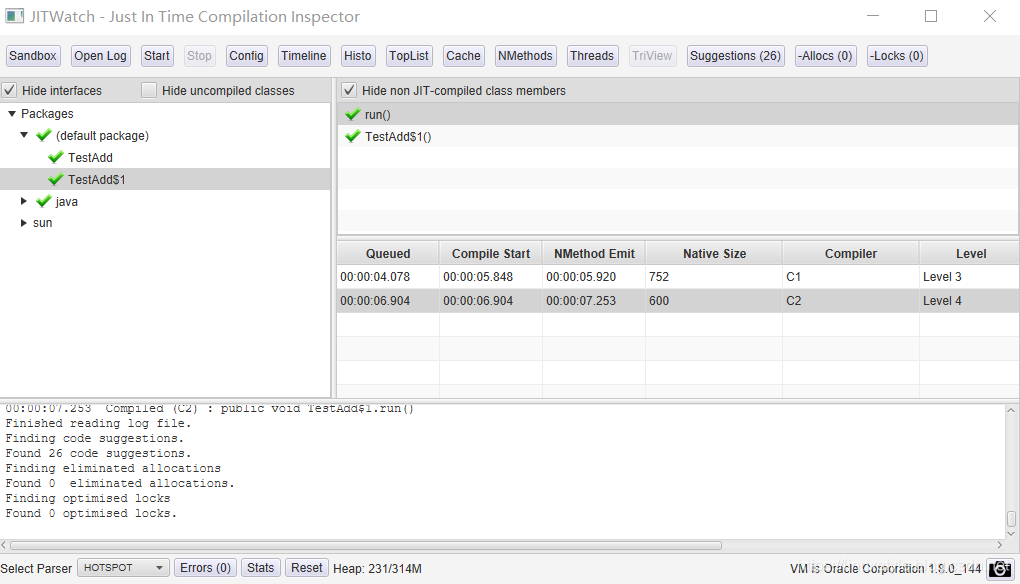The height and width of the screenshot is (584, 1020).
Task: Click the Level column header
Action: pyautogui.click(x=970, y=254)
